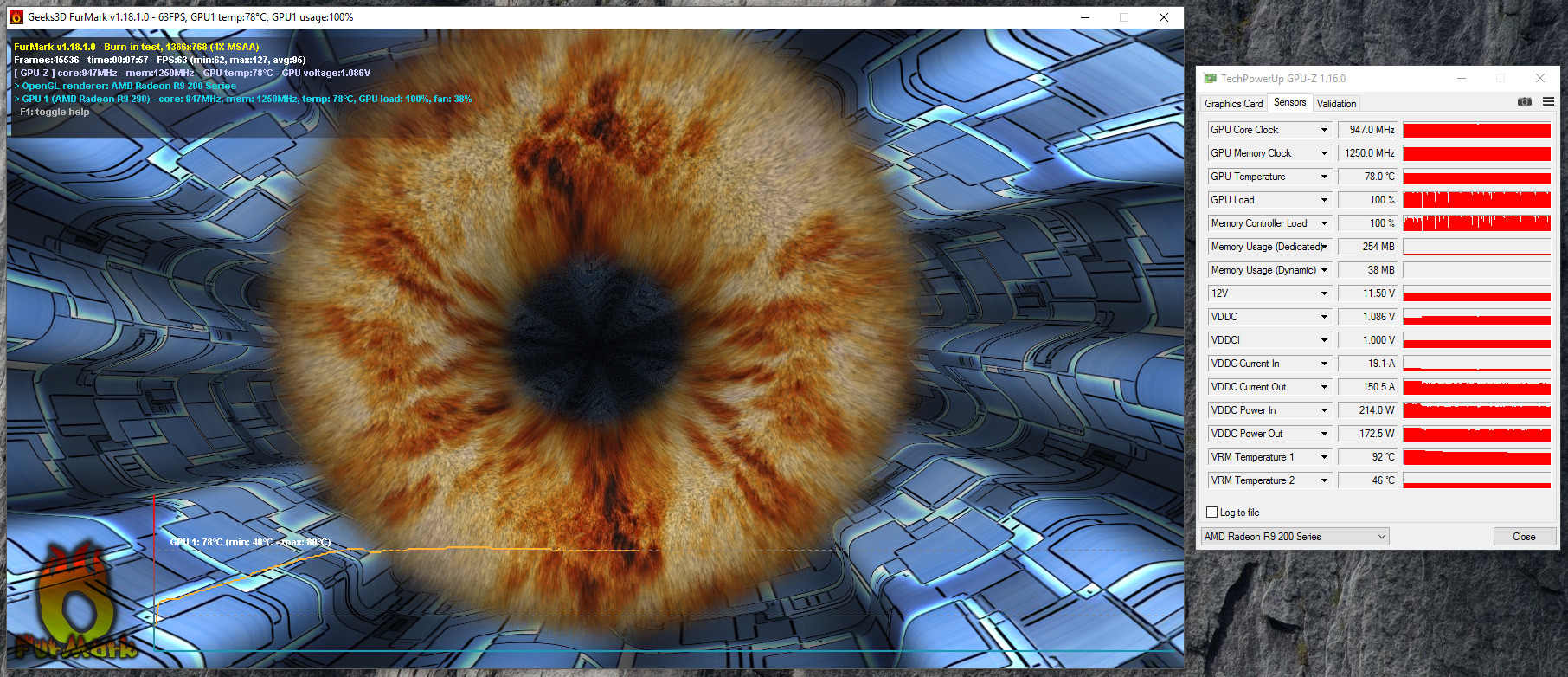The image size is (1568, 677).
Task: Click the 11.50 V reading
Action: tap(1368, 293)
